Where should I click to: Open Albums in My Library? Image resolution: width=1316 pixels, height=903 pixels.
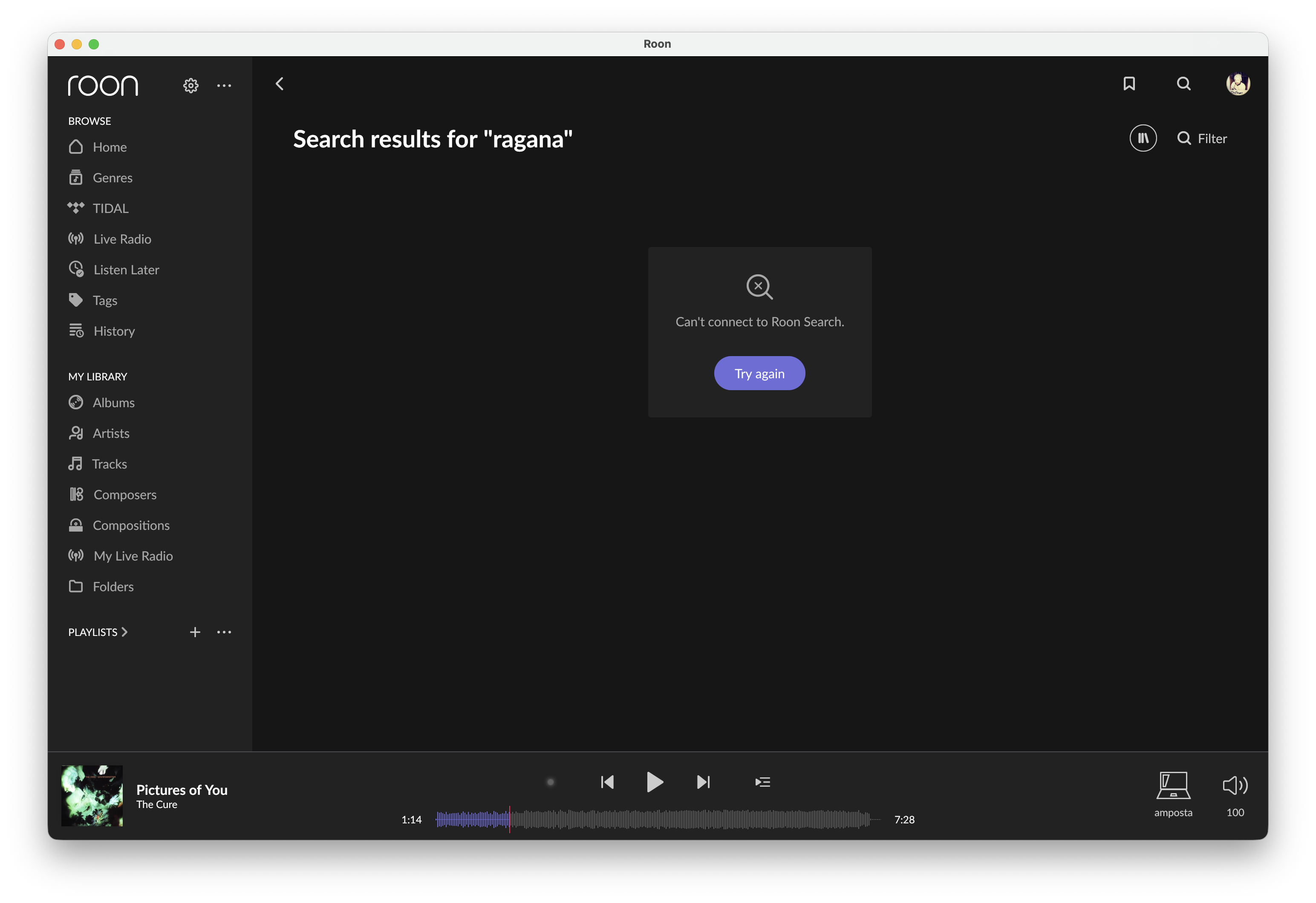click(x=113, y=403)
